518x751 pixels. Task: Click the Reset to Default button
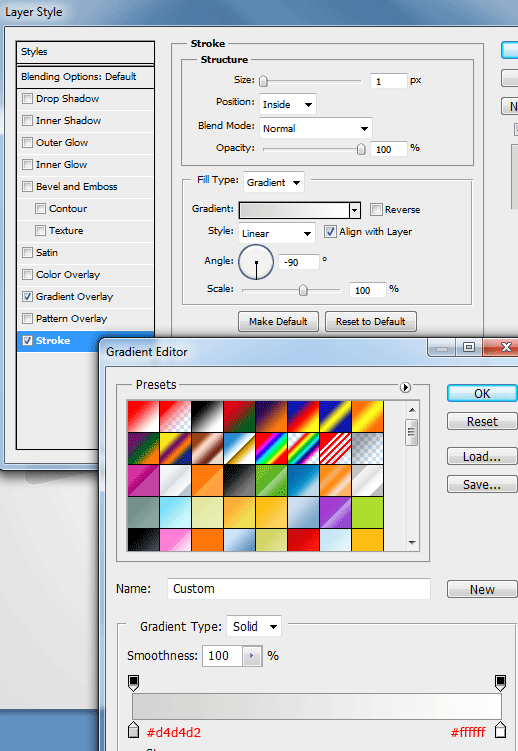[x=371, y=321]
